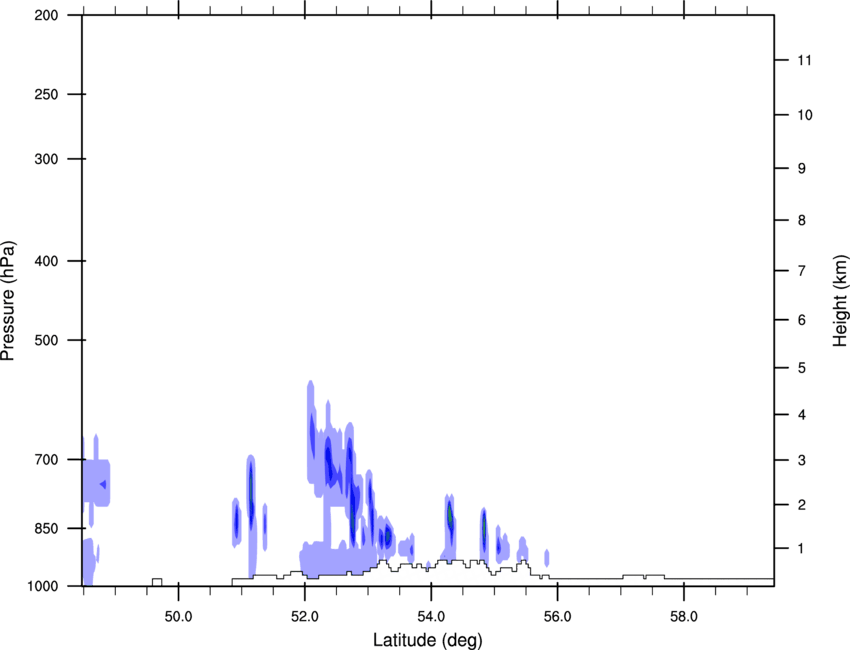Click the 50.0 latitude tick label
Screen dimensions: 850x650
[178, 617]
